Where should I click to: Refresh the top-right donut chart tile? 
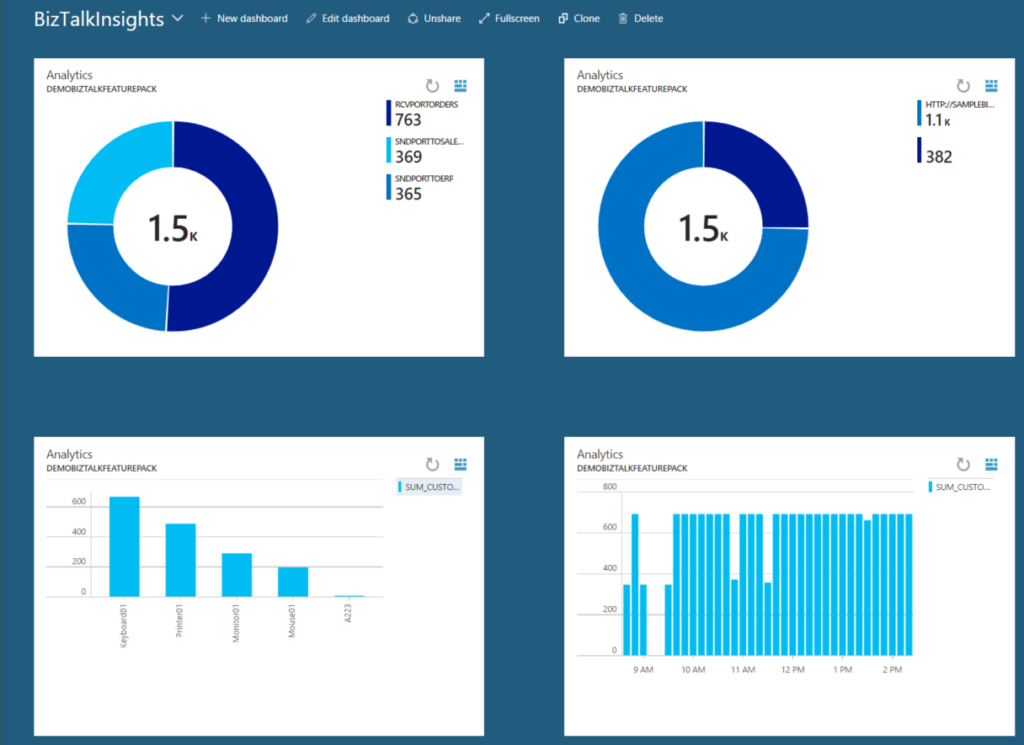(963, 87)
